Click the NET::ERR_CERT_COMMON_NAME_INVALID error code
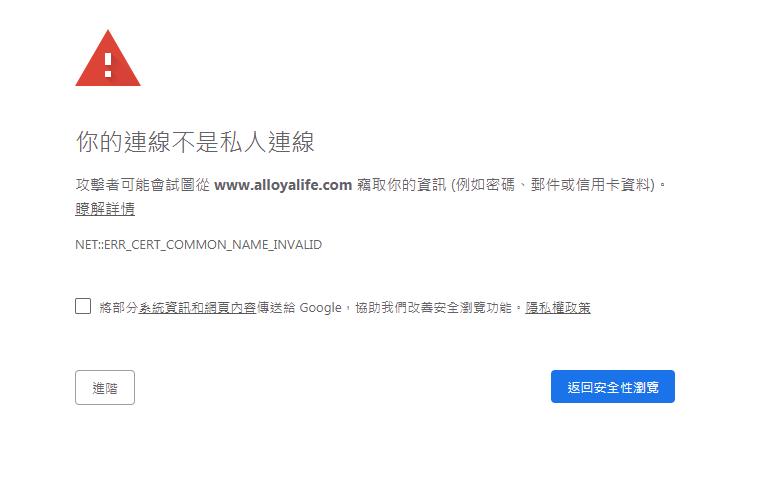This screenshot has height=495, width=773. point(199,245)
